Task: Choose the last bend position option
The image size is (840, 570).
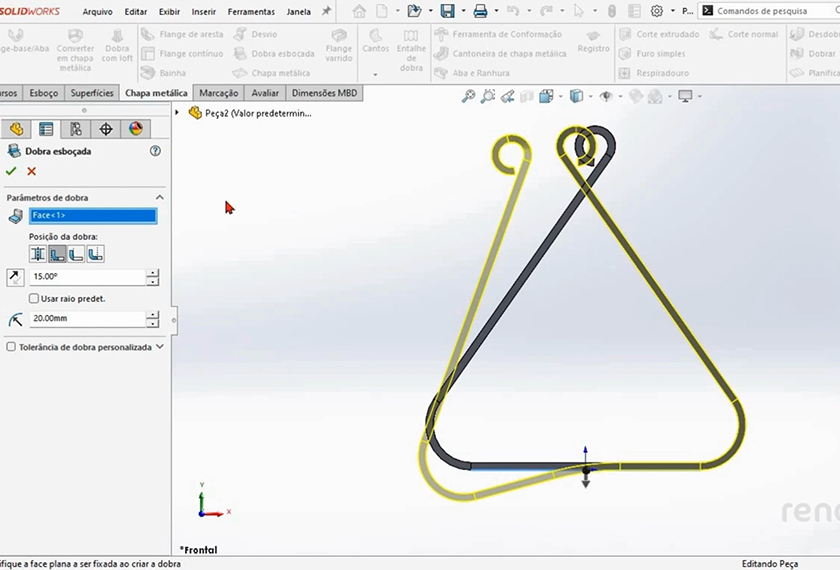Action: point(95,254)
